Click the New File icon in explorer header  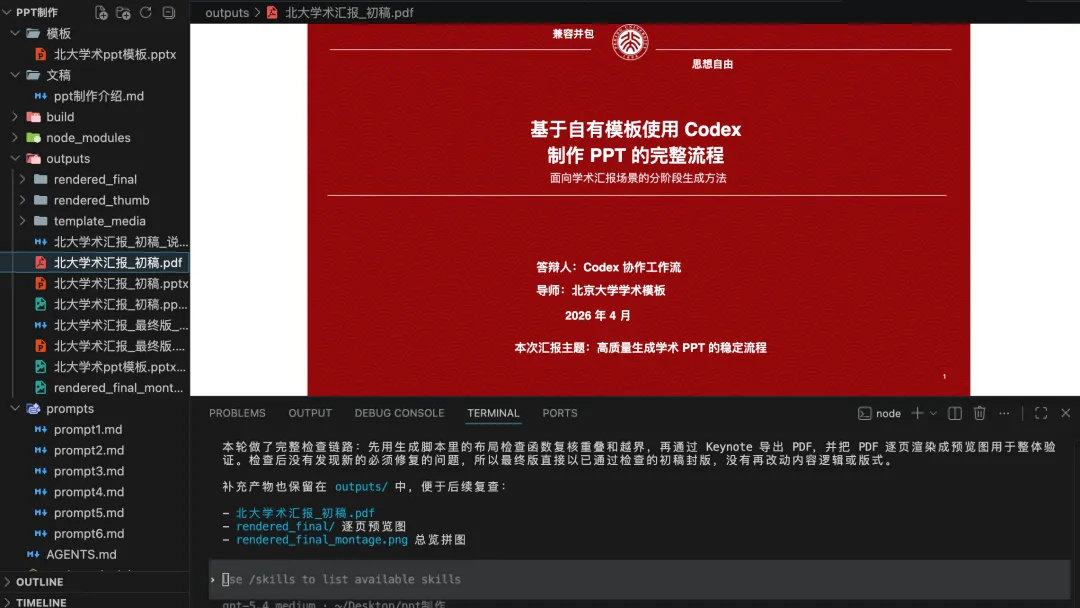[x=101, y=12]
